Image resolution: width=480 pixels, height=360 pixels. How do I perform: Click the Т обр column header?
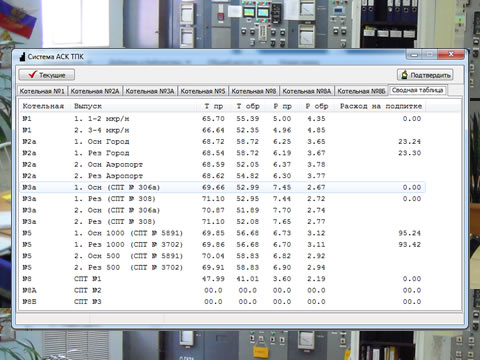248,106
